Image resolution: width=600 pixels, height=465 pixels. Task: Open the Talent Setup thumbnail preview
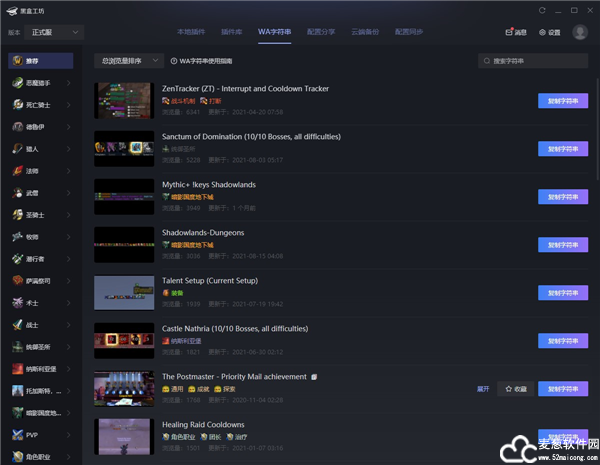tap(124, 292)
